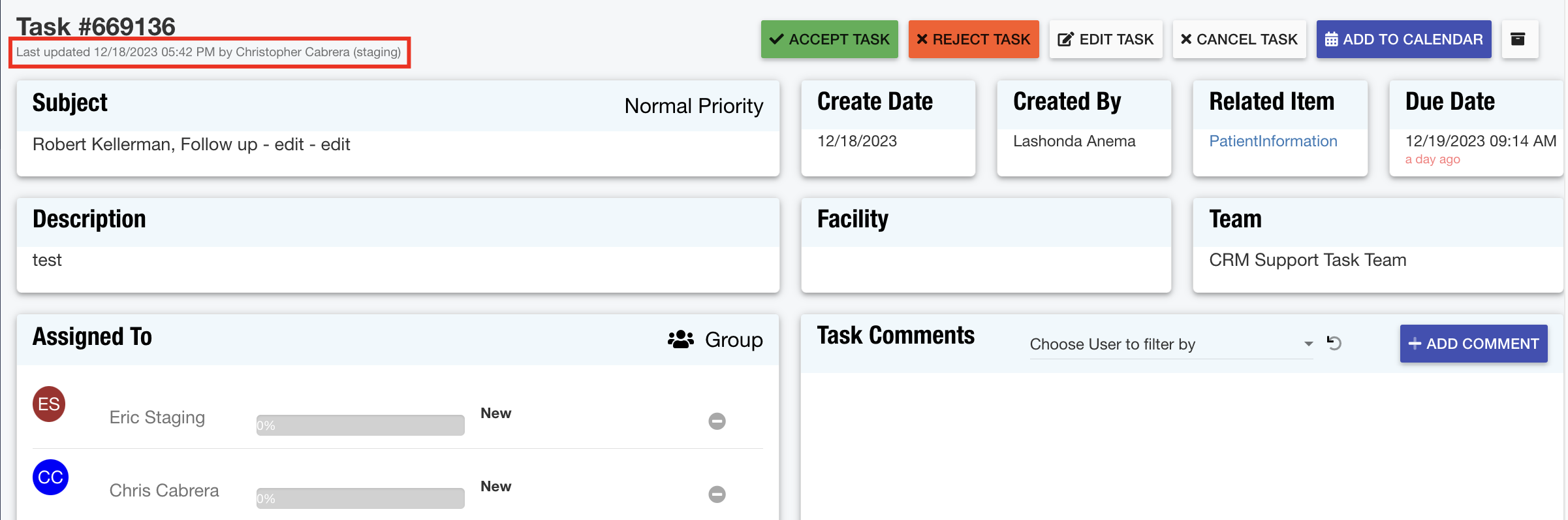The height and width of the screenshot is (520, 1568).
Task: Click the reset filter icon in Task Comments
Action: [1334, 343]
